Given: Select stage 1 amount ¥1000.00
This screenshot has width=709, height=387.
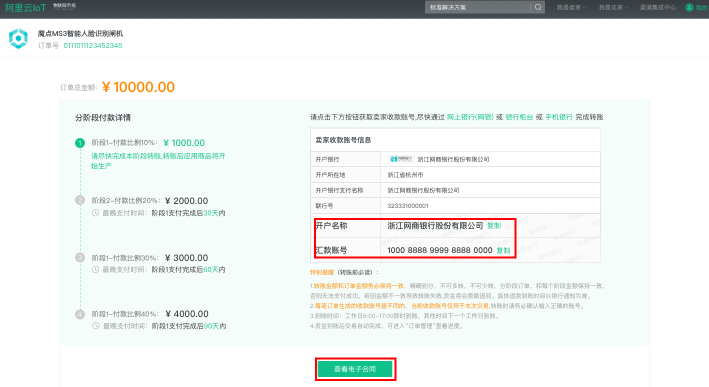Looking at the screenshot, I should click(x=184, y=143).
